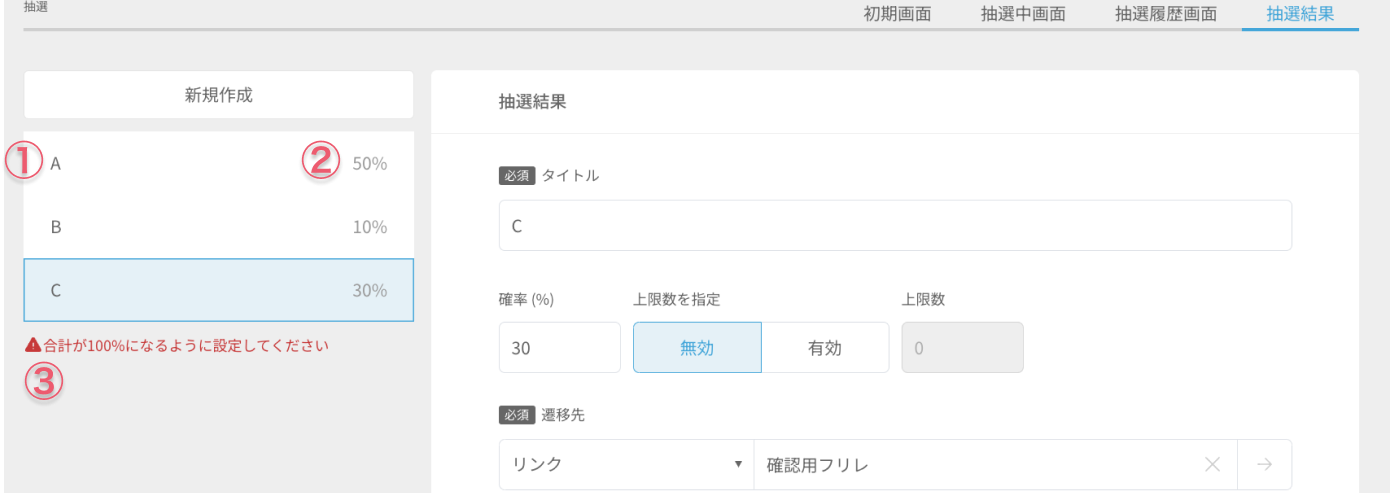Select result item B with 10%

point(218,227)
